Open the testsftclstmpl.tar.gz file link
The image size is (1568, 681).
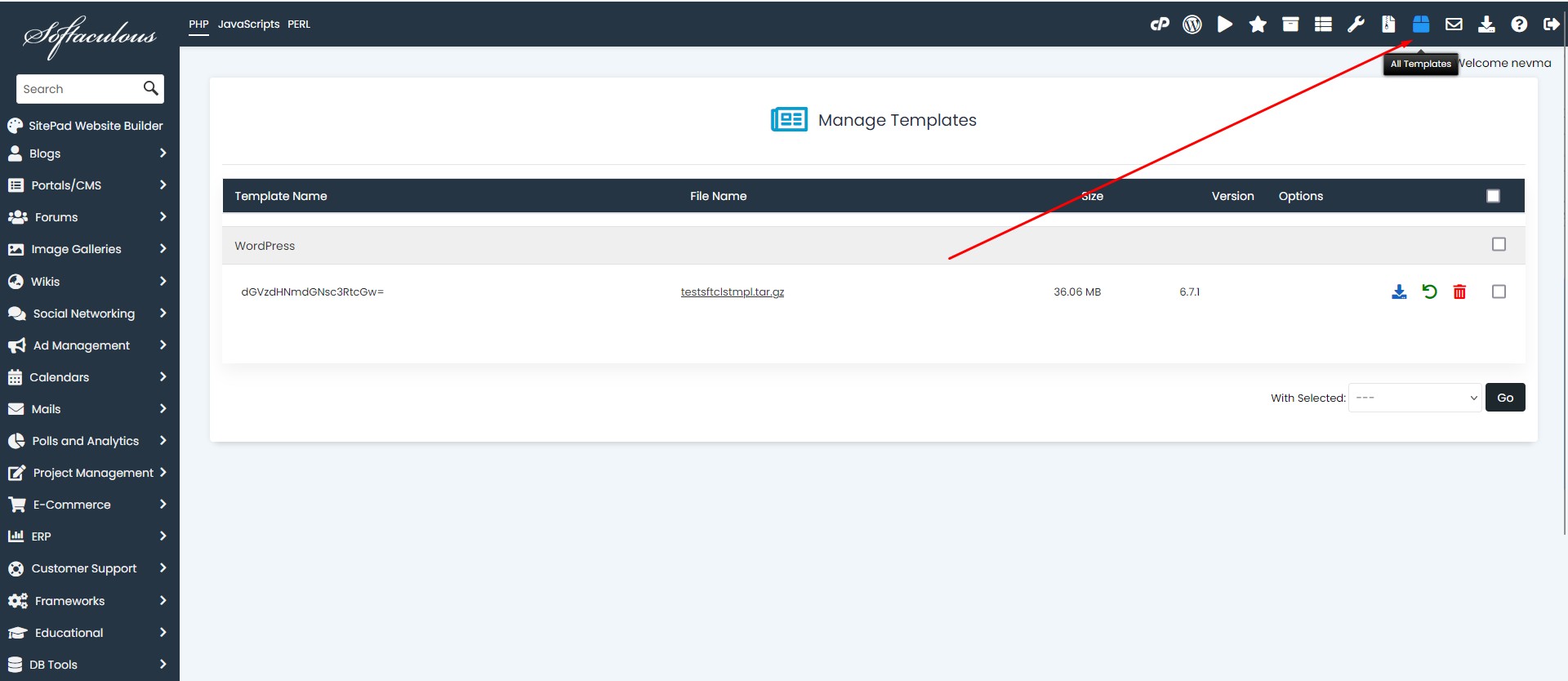[732, 292]
